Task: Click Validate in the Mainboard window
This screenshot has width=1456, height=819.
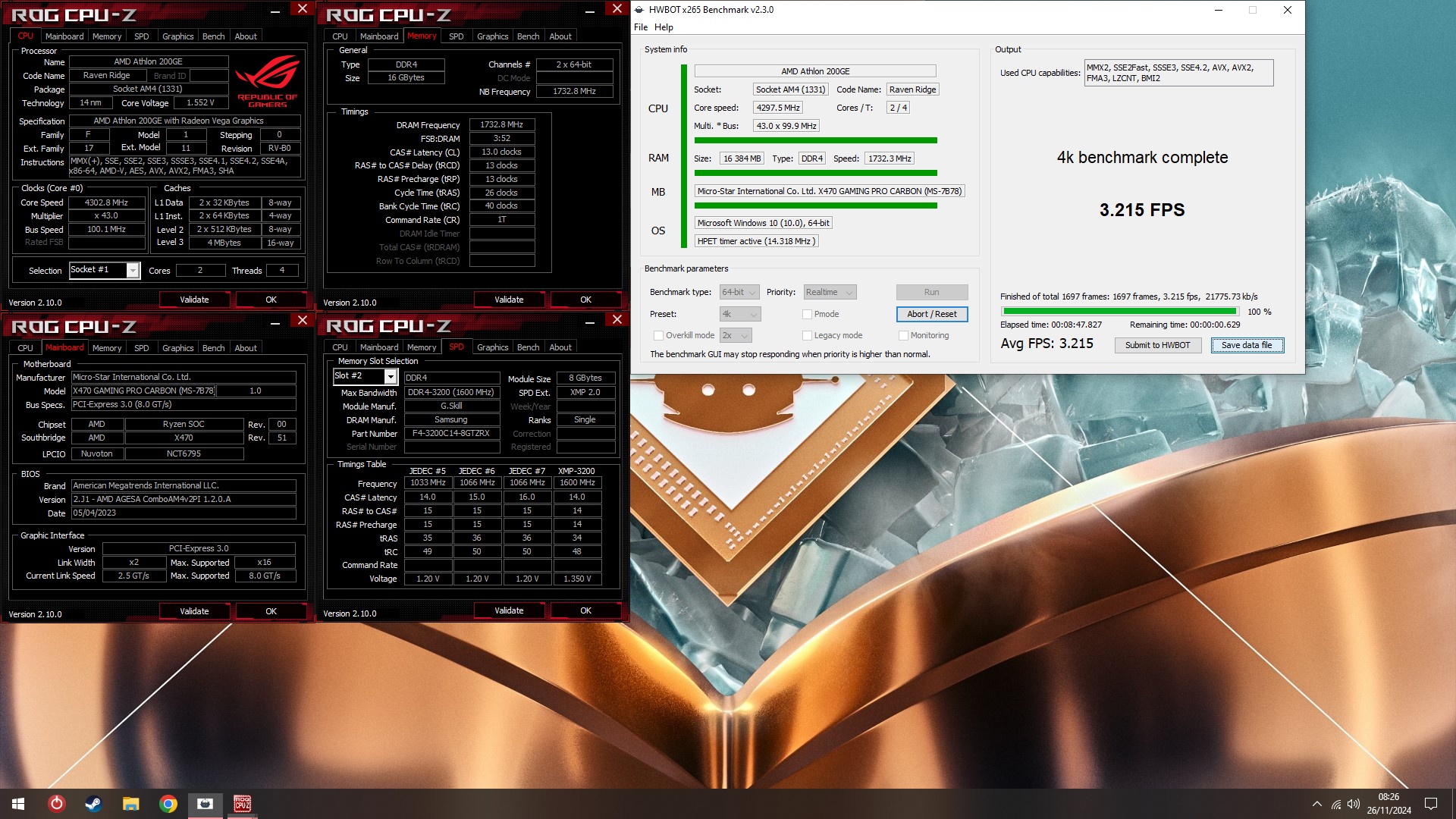Action: tap(194, 611)
